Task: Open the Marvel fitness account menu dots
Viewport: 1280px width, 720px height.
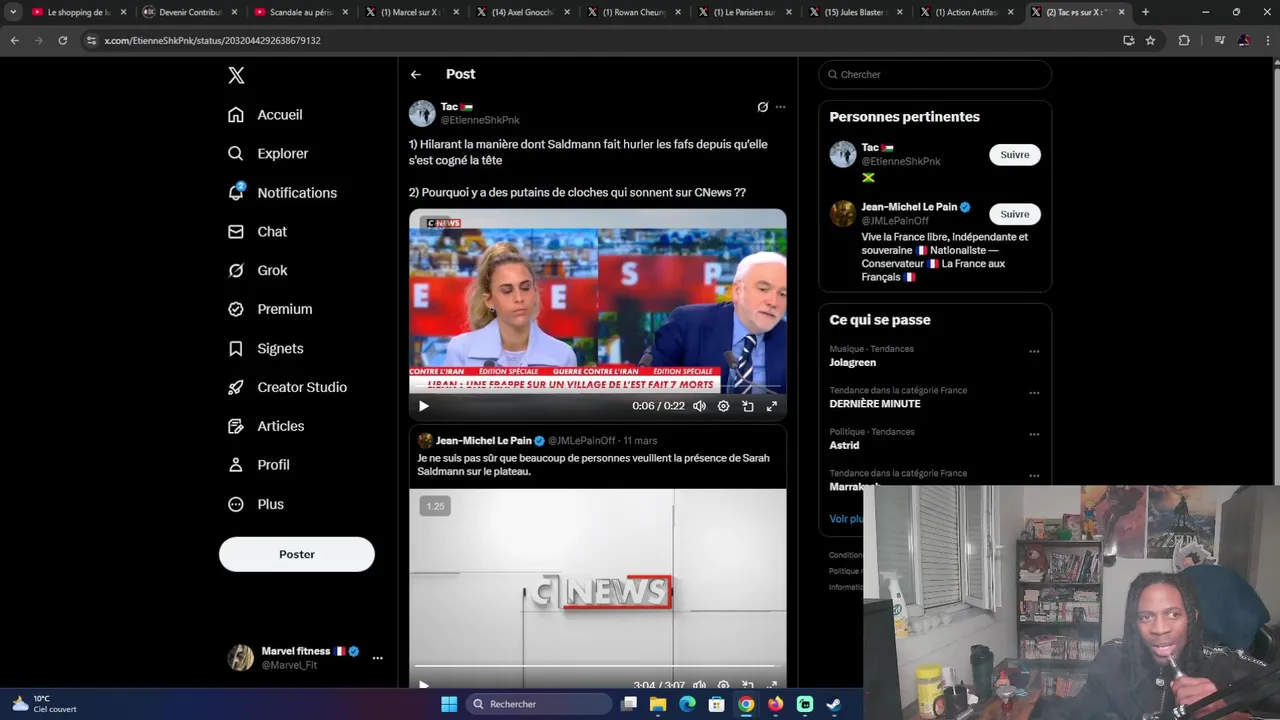Action: pos(377,658)
